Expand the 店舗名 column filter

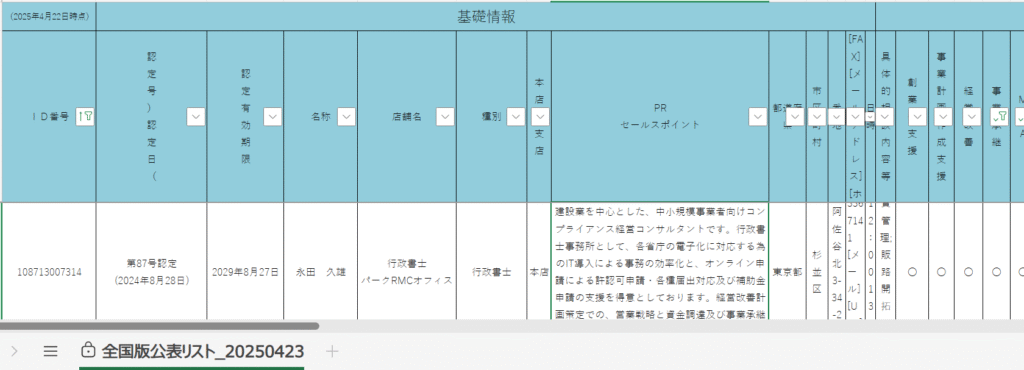[x=445, y=116]
